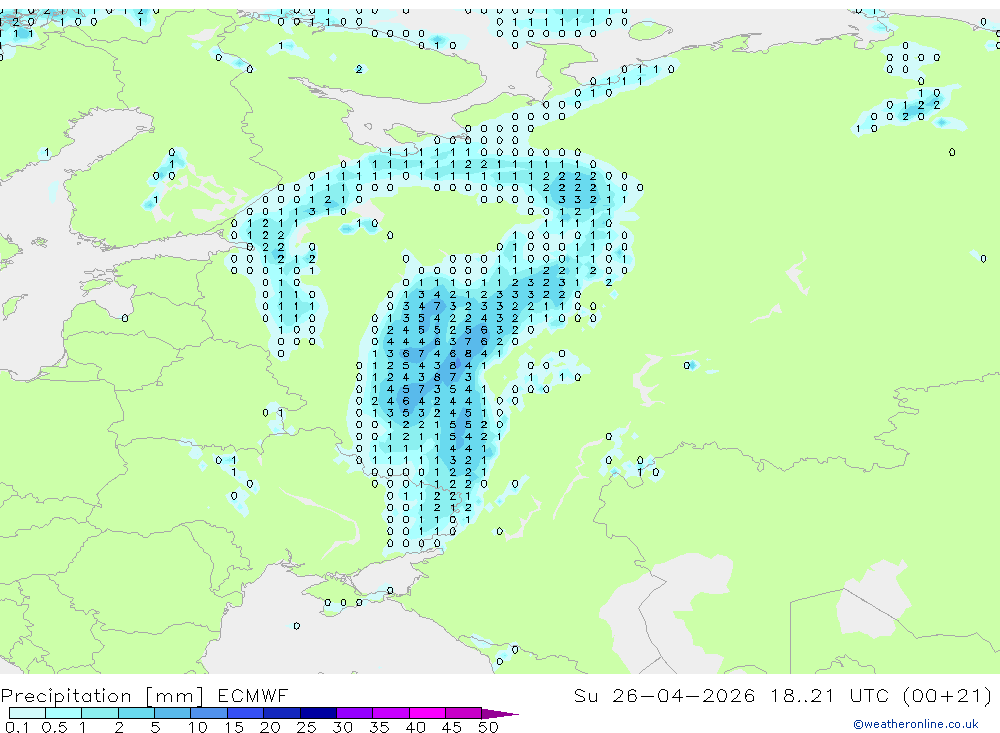Select the 20–25 mm legend swatch
Image resolution: width=1000 pixels, height=733 pixels.
[x=282, y=713]
